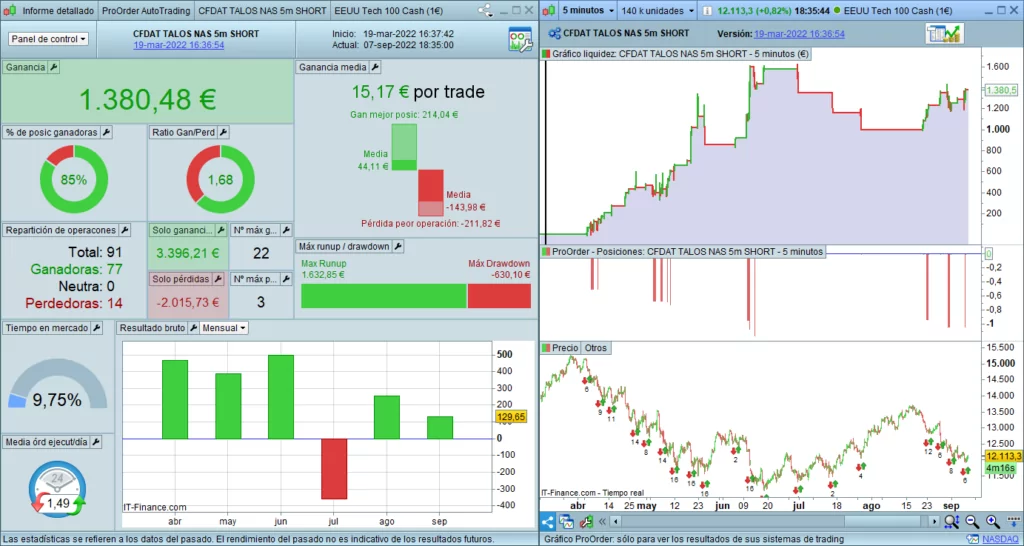This screenshot has width=1024, height=546.
Task: Expand the Mensual period dropdown
Action: pyautogui.click(x=224, y=328)
